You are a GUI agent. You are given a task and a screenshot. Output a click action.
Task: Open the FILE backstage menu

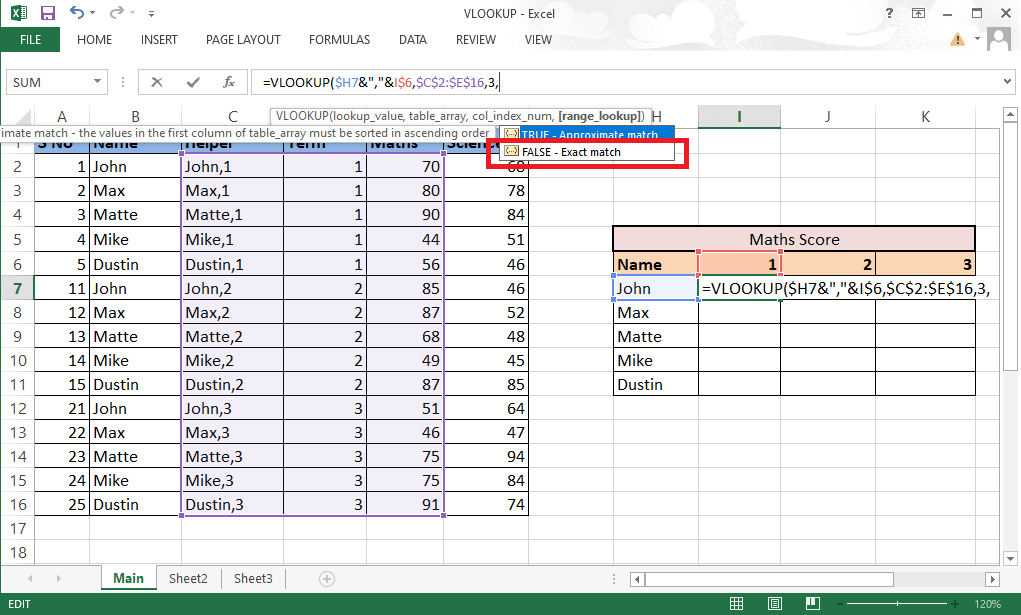pyautogui.click(x=30, y=40)
